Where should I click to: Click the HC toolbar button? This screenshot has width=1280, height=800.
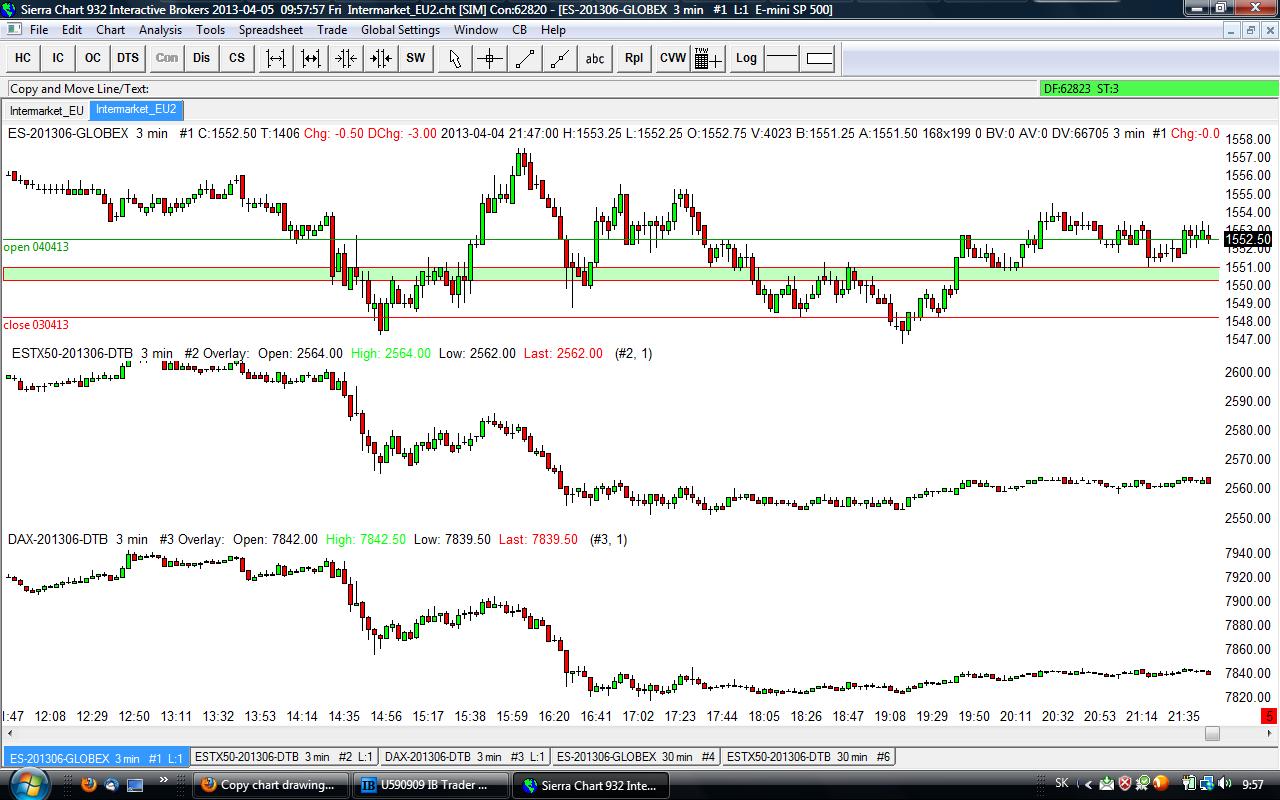(23, 58)
